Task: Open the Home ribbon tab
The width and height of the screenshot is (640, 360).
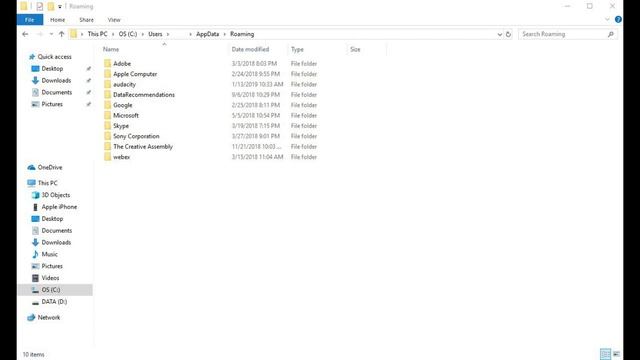Action: click(58, 20)
